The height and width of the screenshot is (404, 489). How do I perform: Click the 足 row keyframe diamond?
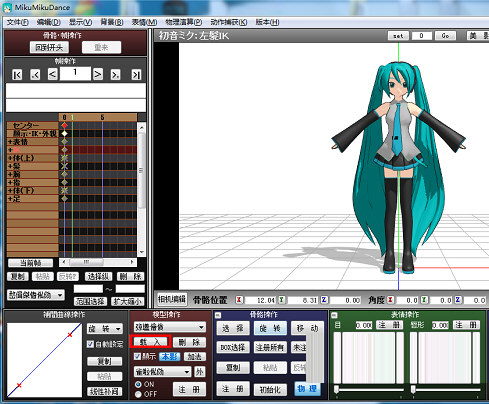[x=64, y=199]
